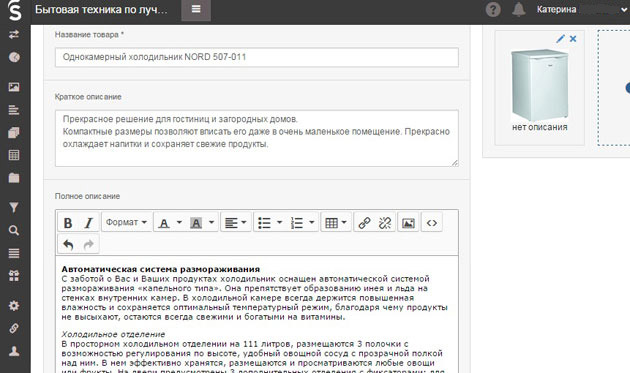
Task: Select the refrigerator product thumbnail
Action: pos(540,85)
